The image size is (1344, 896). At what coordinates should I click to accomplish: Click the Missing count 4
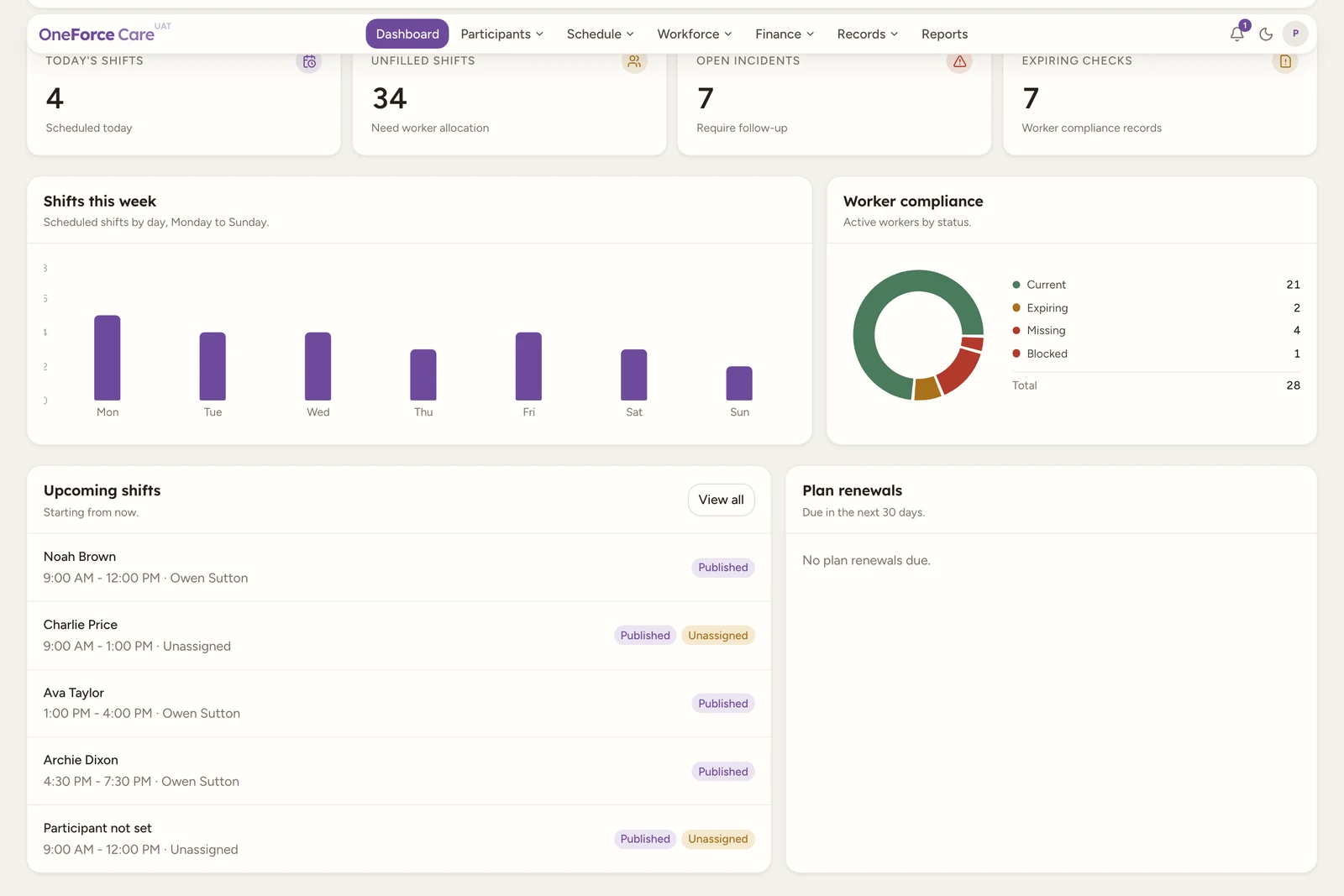[1297, 330]
